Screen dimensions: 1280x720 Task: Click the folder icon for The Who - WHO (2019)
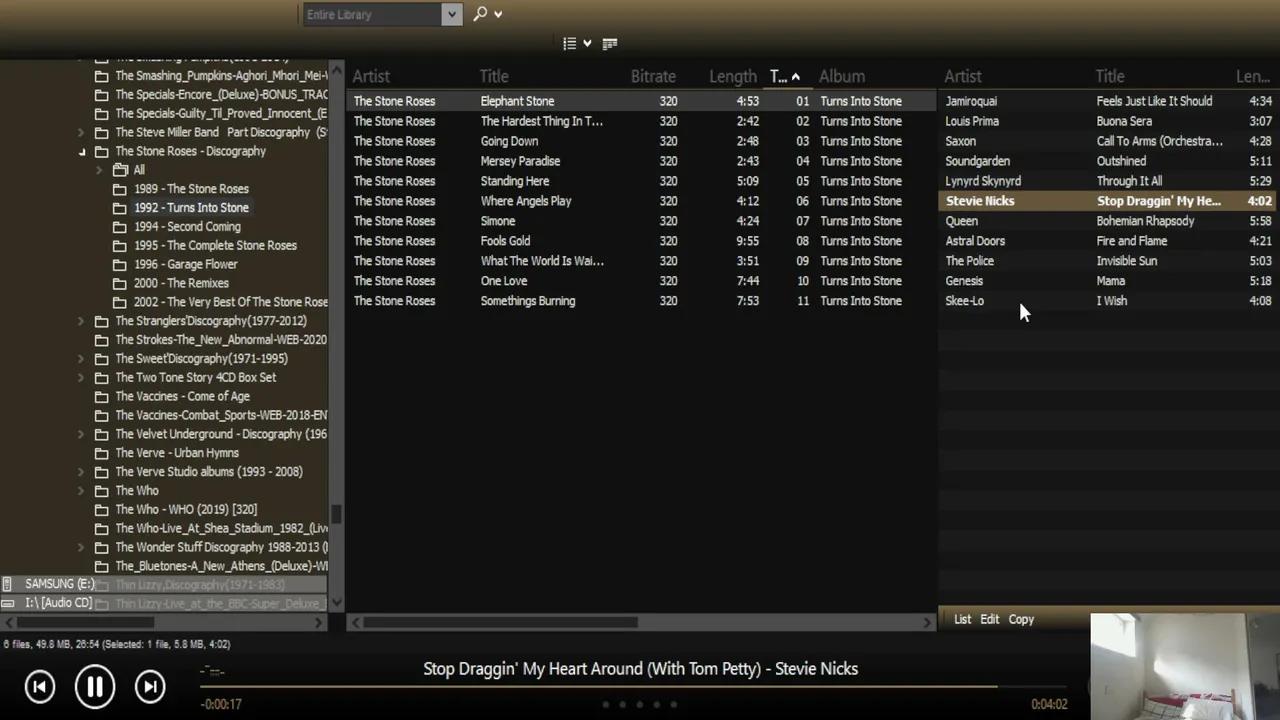click(101, 510)
